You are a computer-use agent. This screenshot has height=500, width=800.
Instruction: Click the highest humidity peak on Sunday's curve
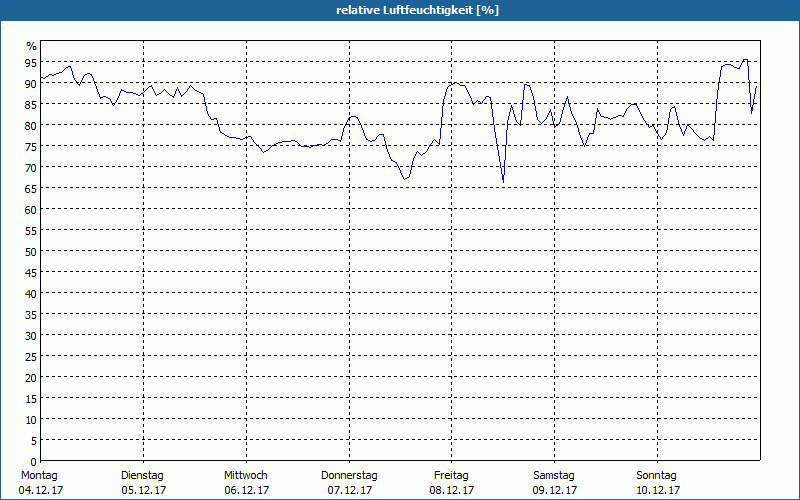745,60
